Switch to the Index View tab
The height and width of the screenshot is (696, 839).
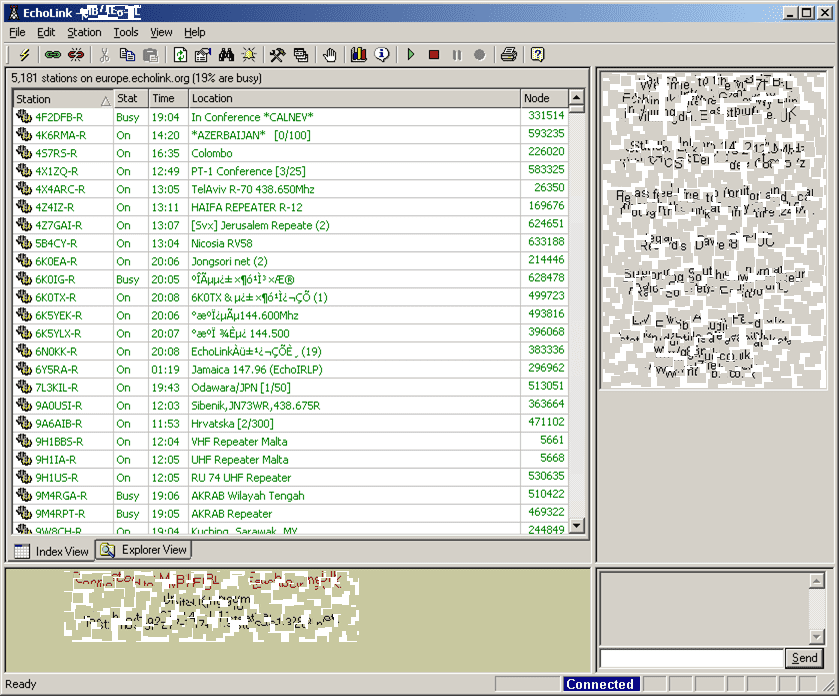click(x=51, y=551)
